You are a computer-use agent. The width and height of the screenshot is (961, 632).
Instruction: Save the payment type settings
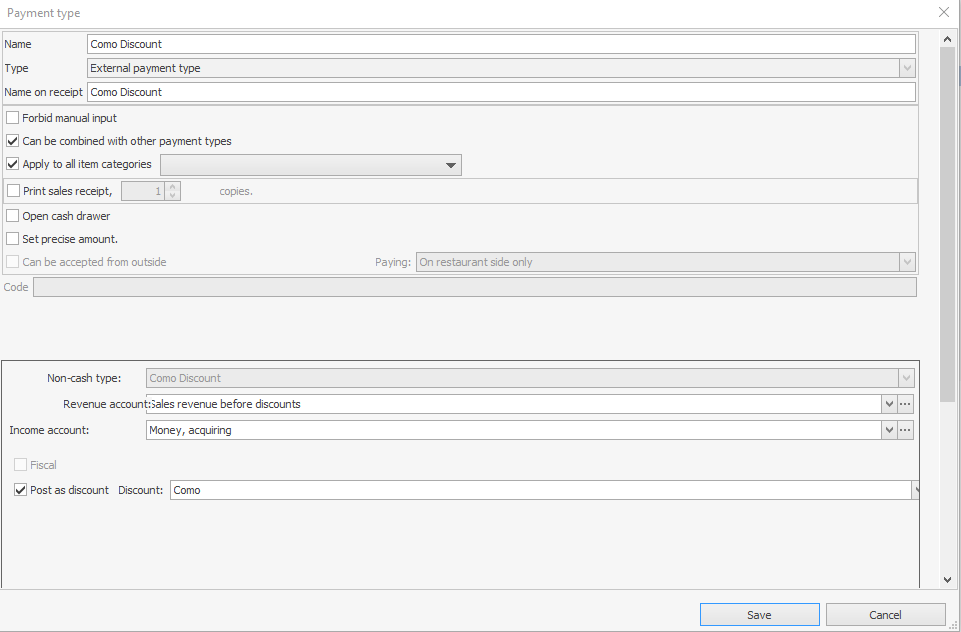pos(759,615)
